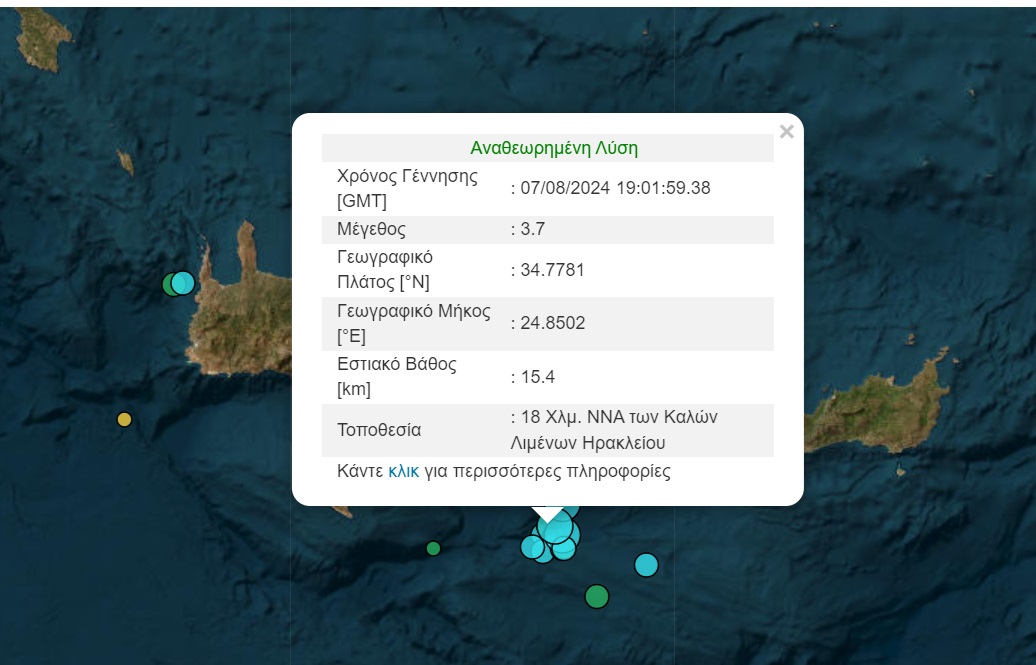Screen dimensions: 1036x665
Task: Select the leftmost cyan circle in the cluster
Action: (531, 547)
